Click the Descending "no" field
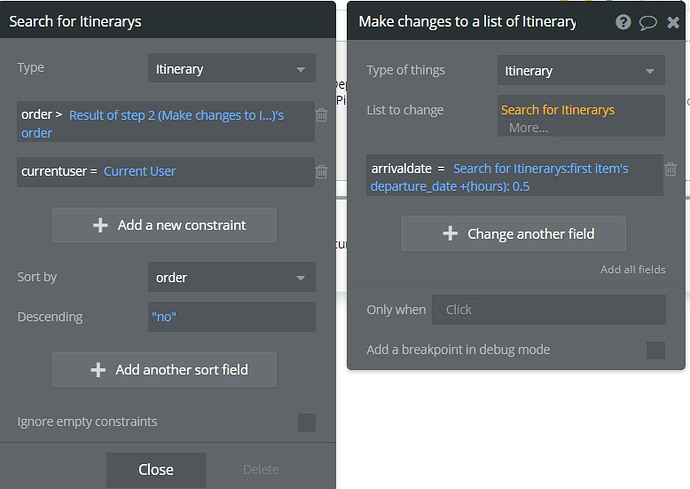This screenshot has height=489, width=690. click(232, 316)
